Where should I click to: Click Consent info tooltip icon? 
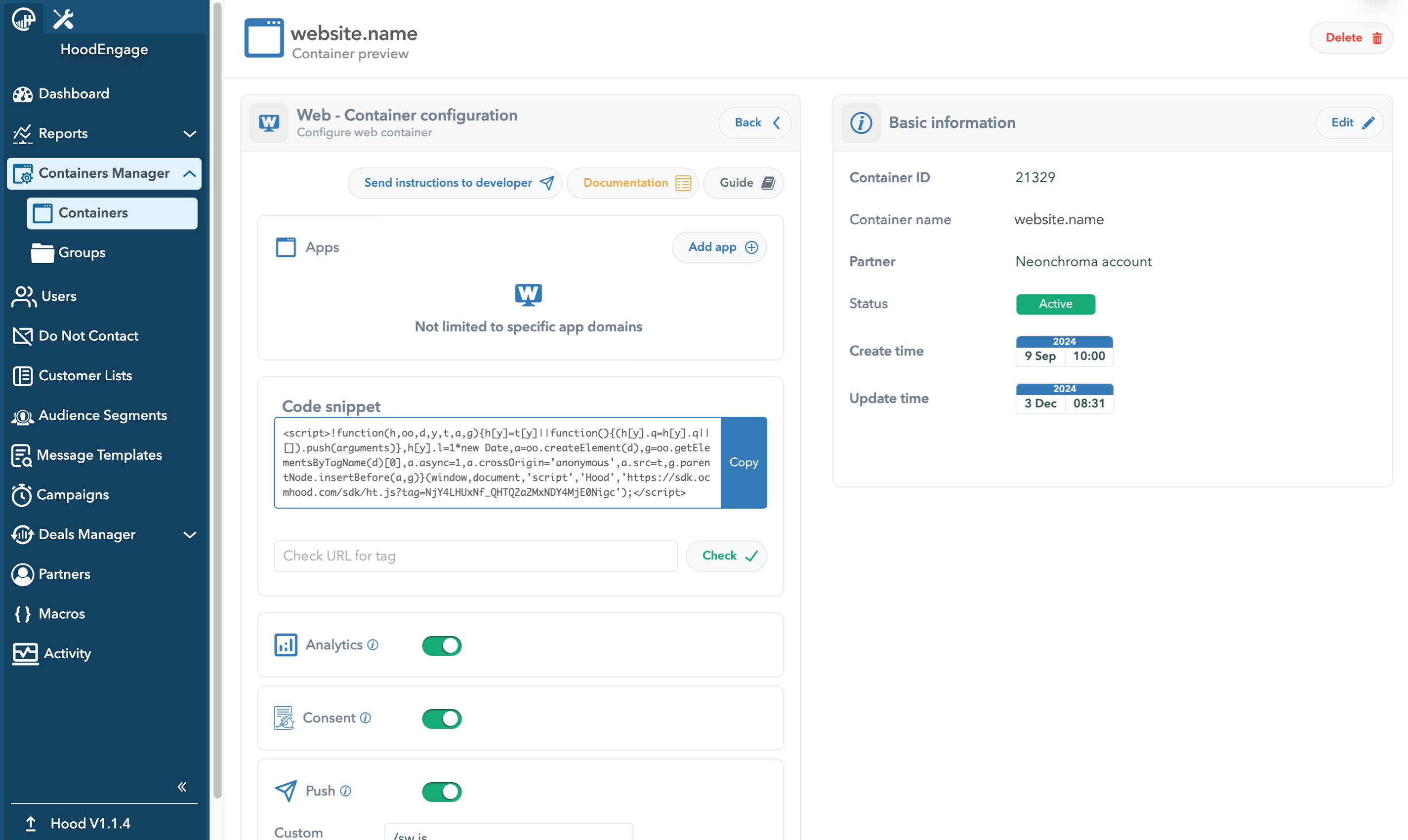click(x=366, y=718)
